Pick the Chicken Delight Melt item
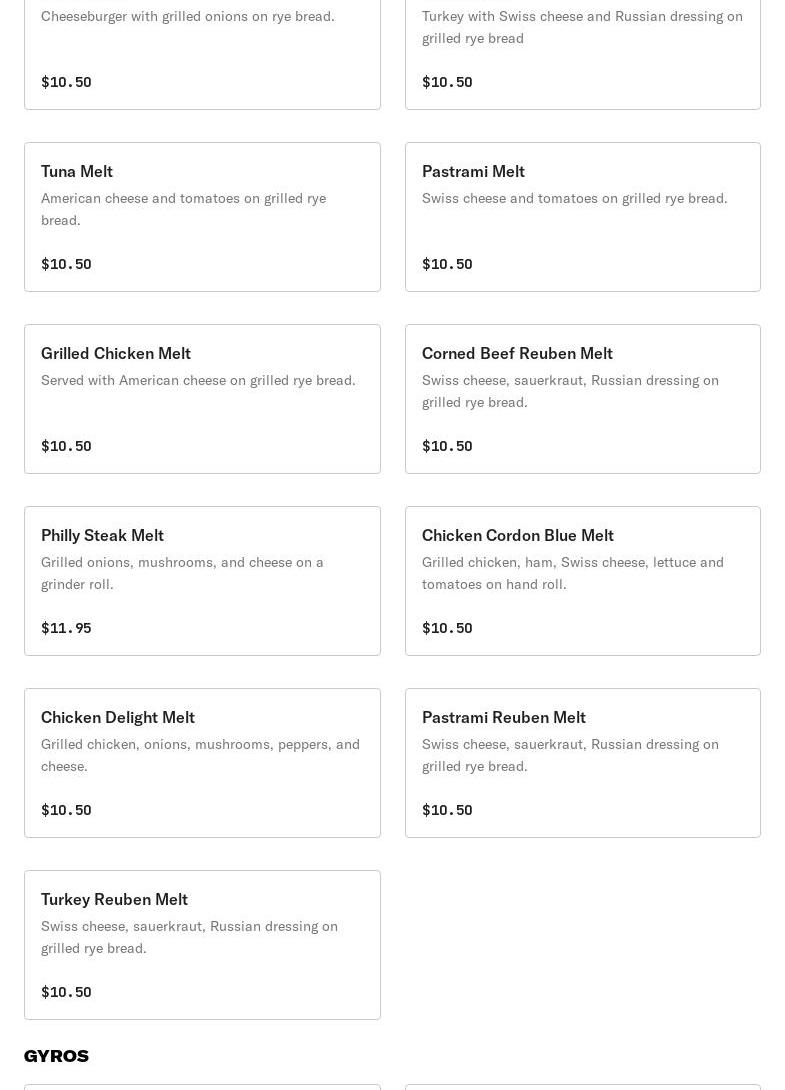Image resolution: width=785 pixels, height=1090 pixels. 202,763
